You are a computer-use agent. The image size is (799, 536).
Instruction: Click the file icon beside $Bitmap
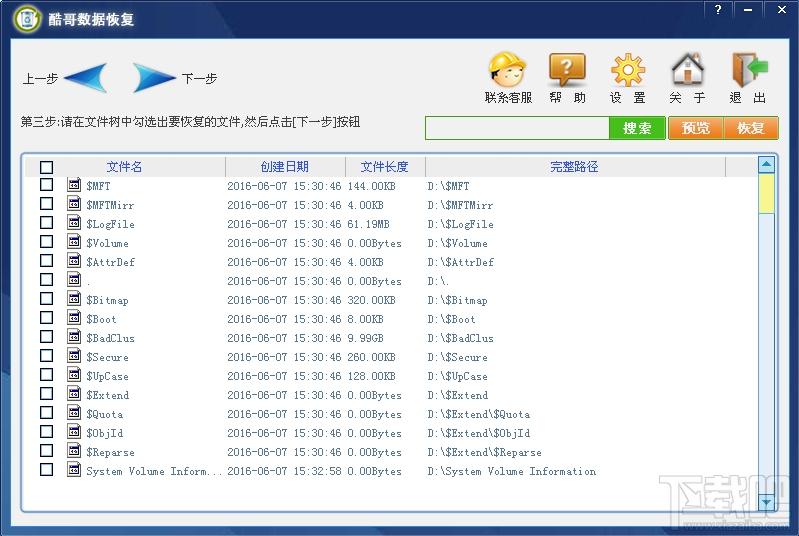coord(74,298)
